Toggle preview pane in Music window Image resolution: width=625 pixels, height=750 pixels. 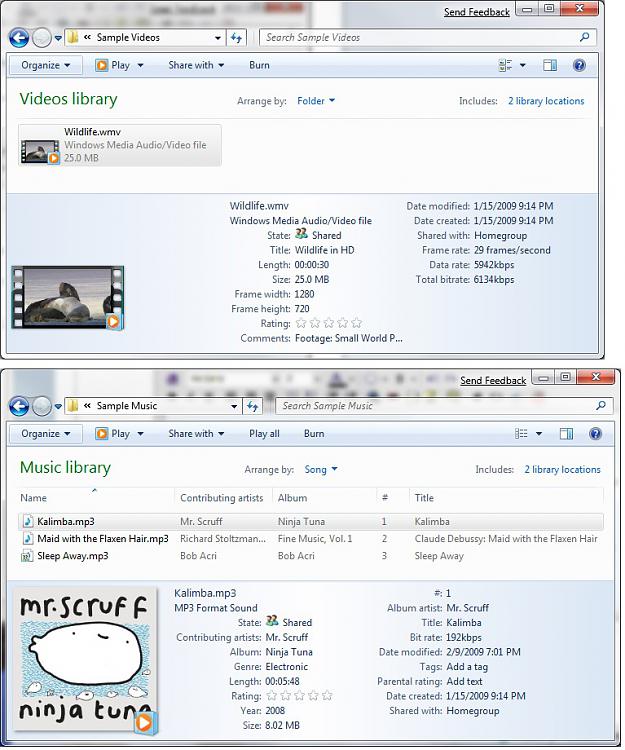tap(566, 433)
